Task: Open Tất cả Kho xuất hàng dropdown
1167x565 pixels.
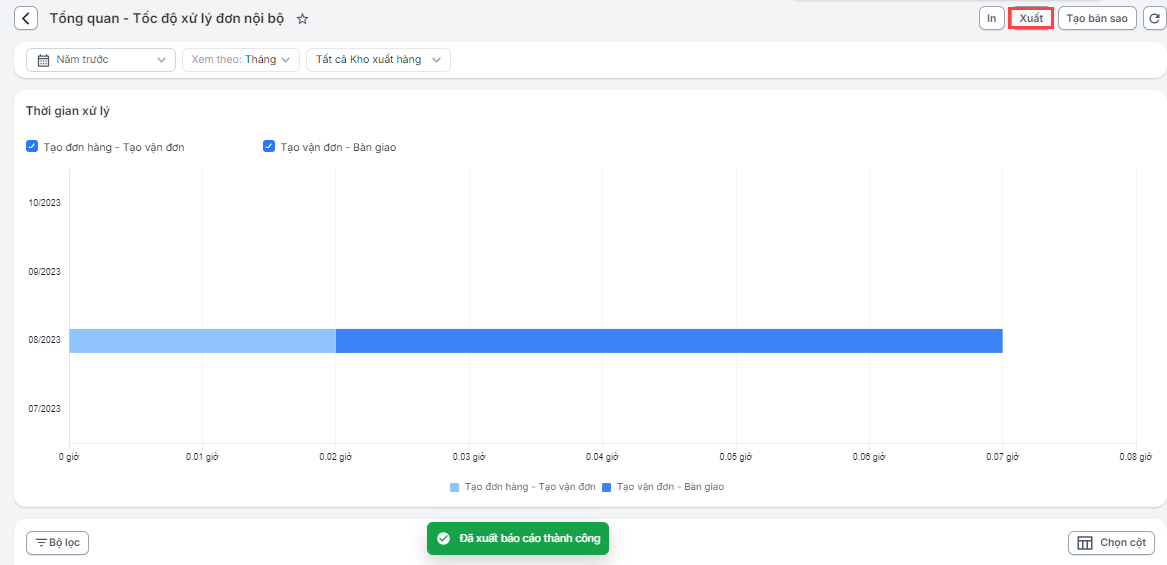Action: [x=378, y=60]
